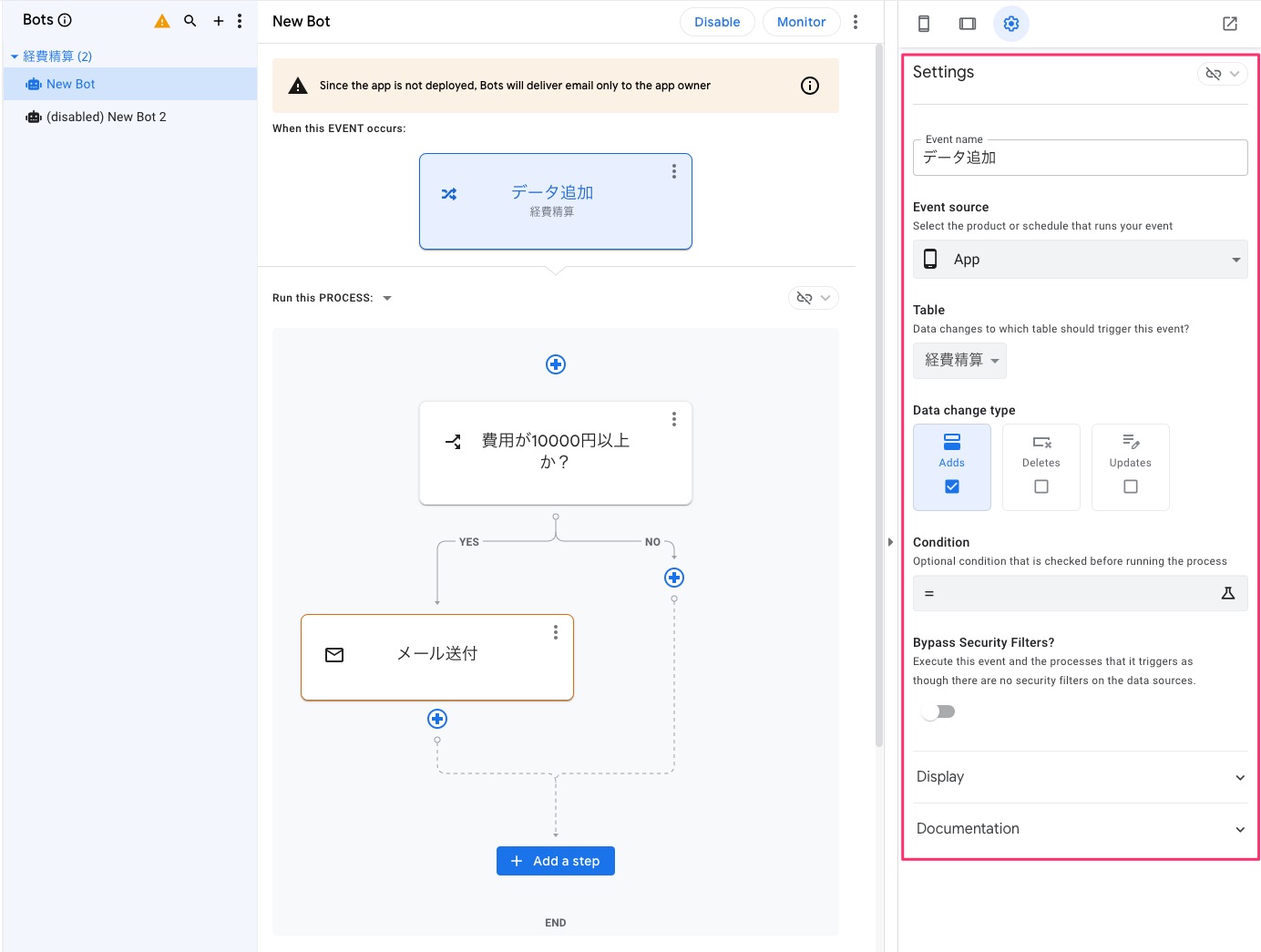
Task: Click the info icon on the deployment warning banner
Action: pyautogui.click(x=809, y=85)
